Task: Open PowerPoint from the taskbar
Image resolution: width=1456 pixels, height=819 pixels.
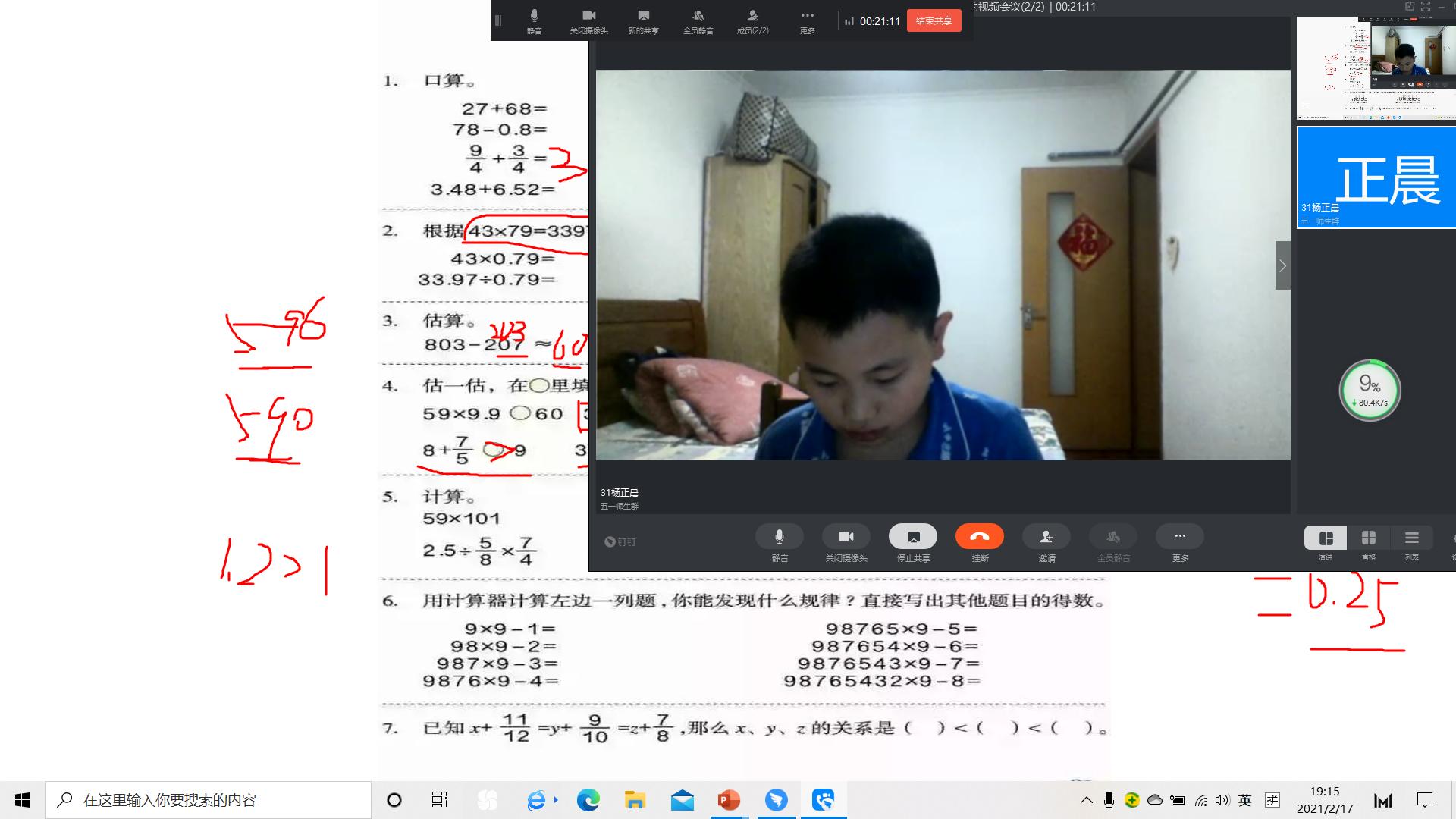Action: coord(729,800)
